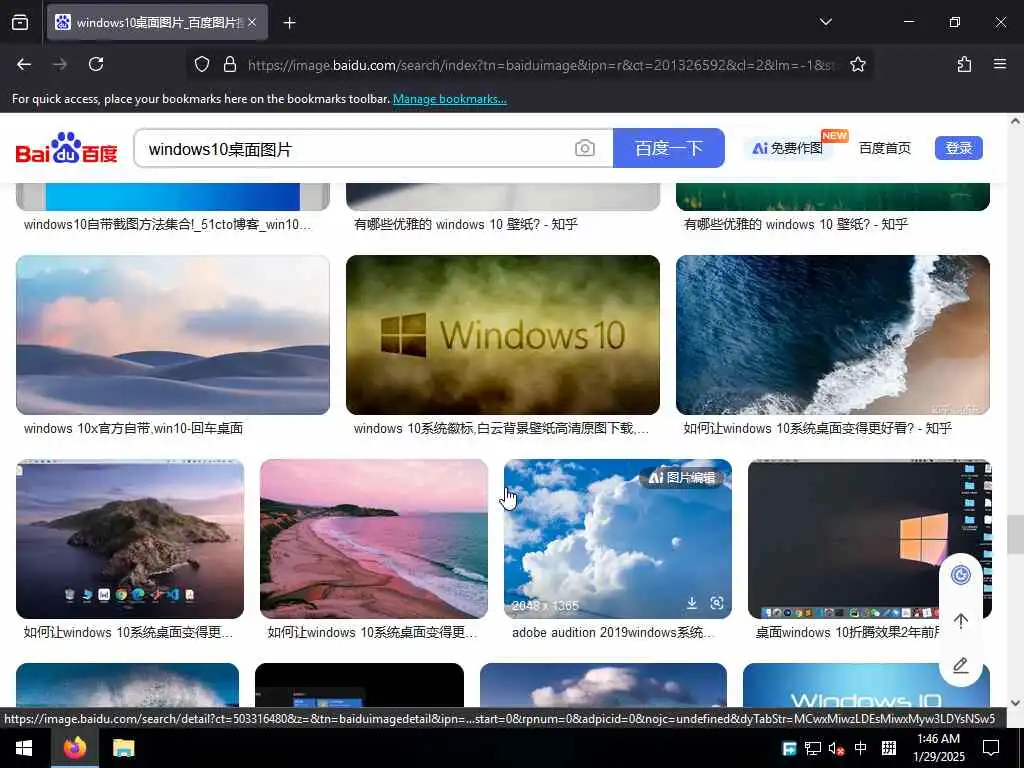
Task: Click the 百度一下 search button
Action: 669,148
